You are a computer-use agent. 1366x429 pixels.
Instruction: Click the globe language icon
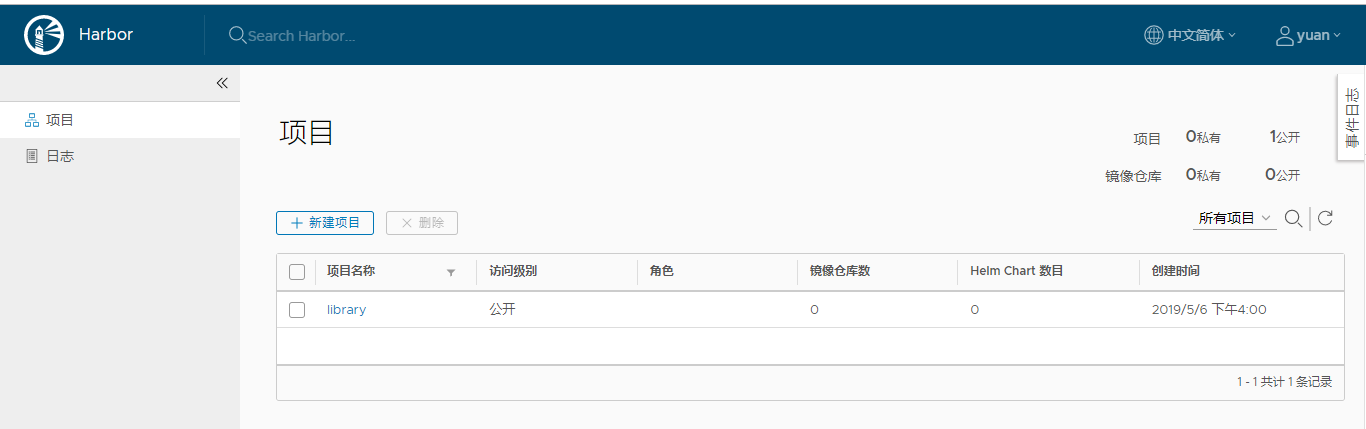(1153, 35)
